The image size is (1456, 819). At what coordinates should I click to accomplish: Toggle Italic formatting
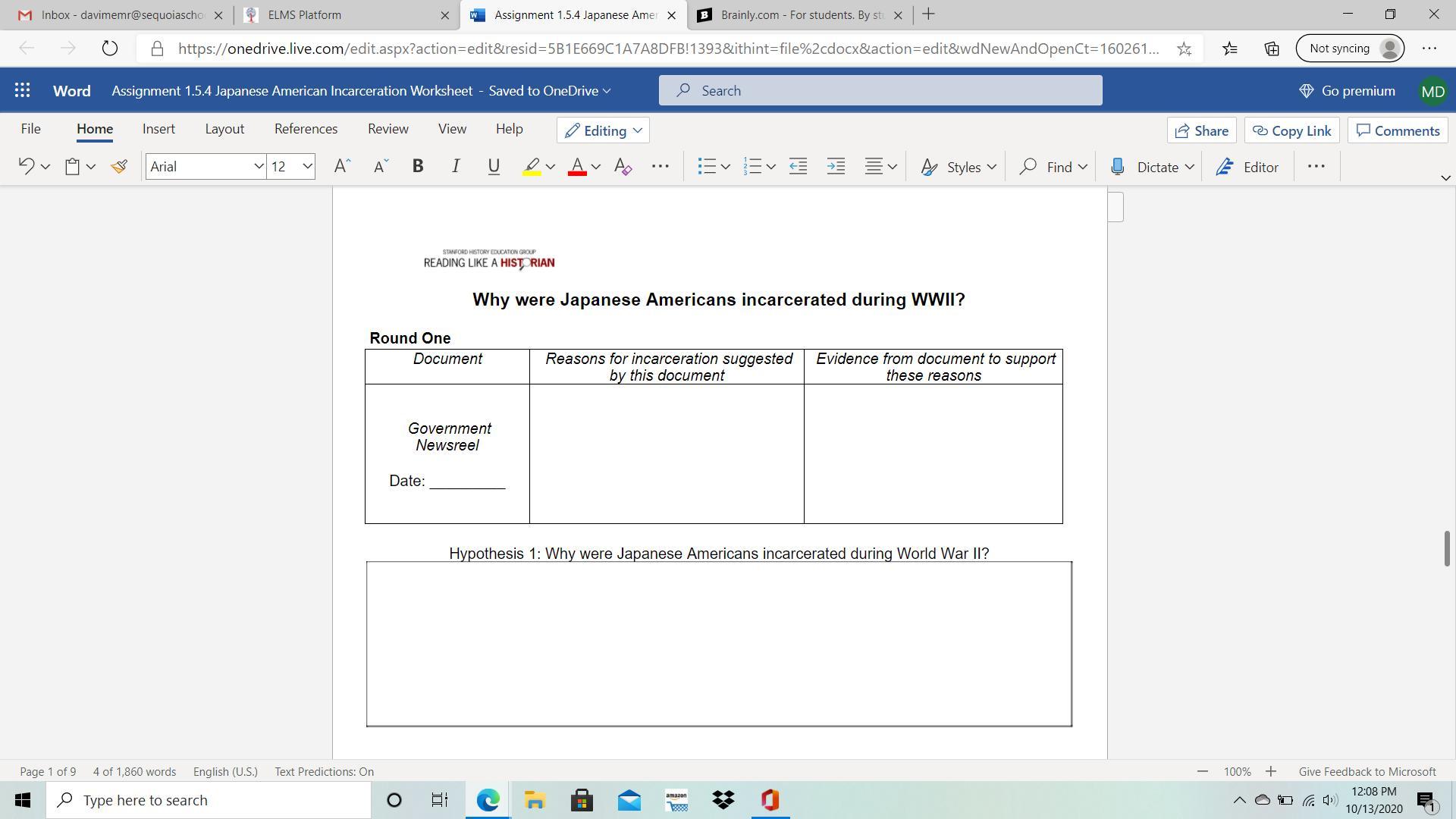click(x=455, y=167)
